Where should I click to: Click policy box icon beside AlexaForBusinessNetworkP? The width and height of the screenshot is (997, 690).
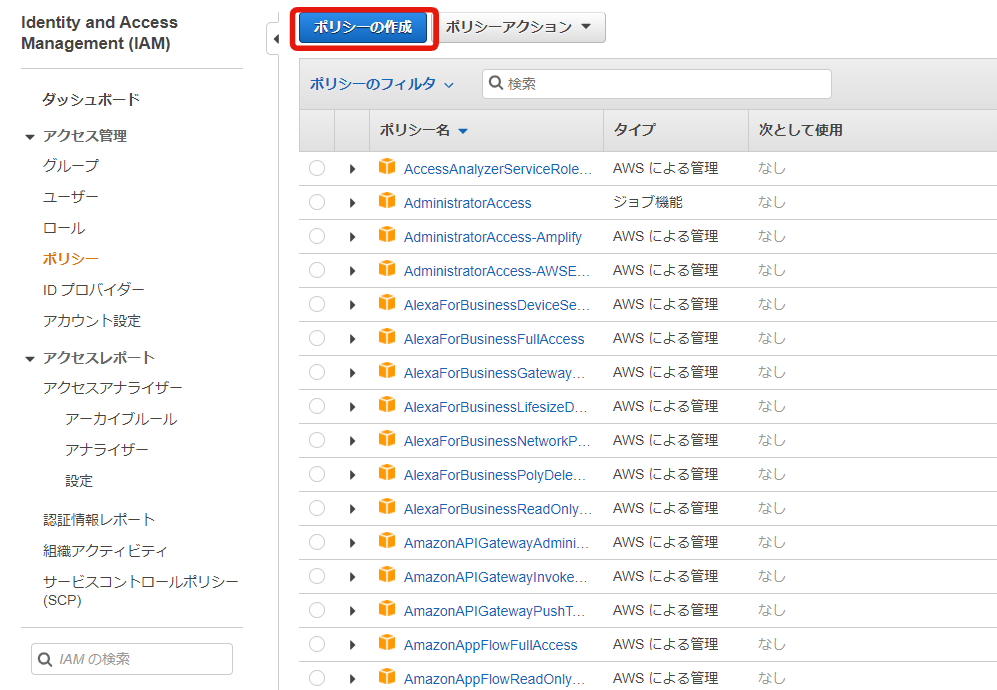click(387, 438)
